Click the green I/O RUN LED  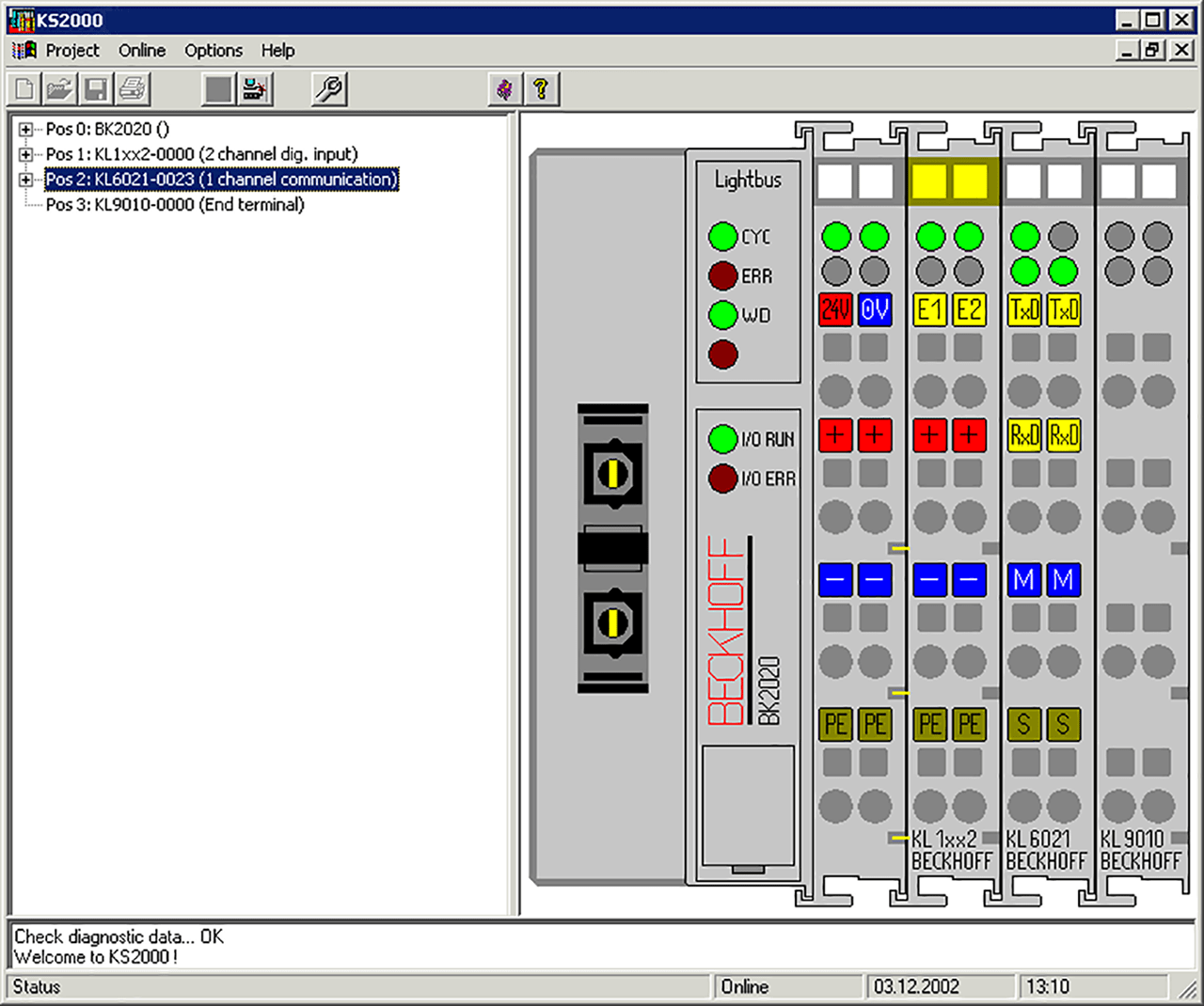coord(722,438)
